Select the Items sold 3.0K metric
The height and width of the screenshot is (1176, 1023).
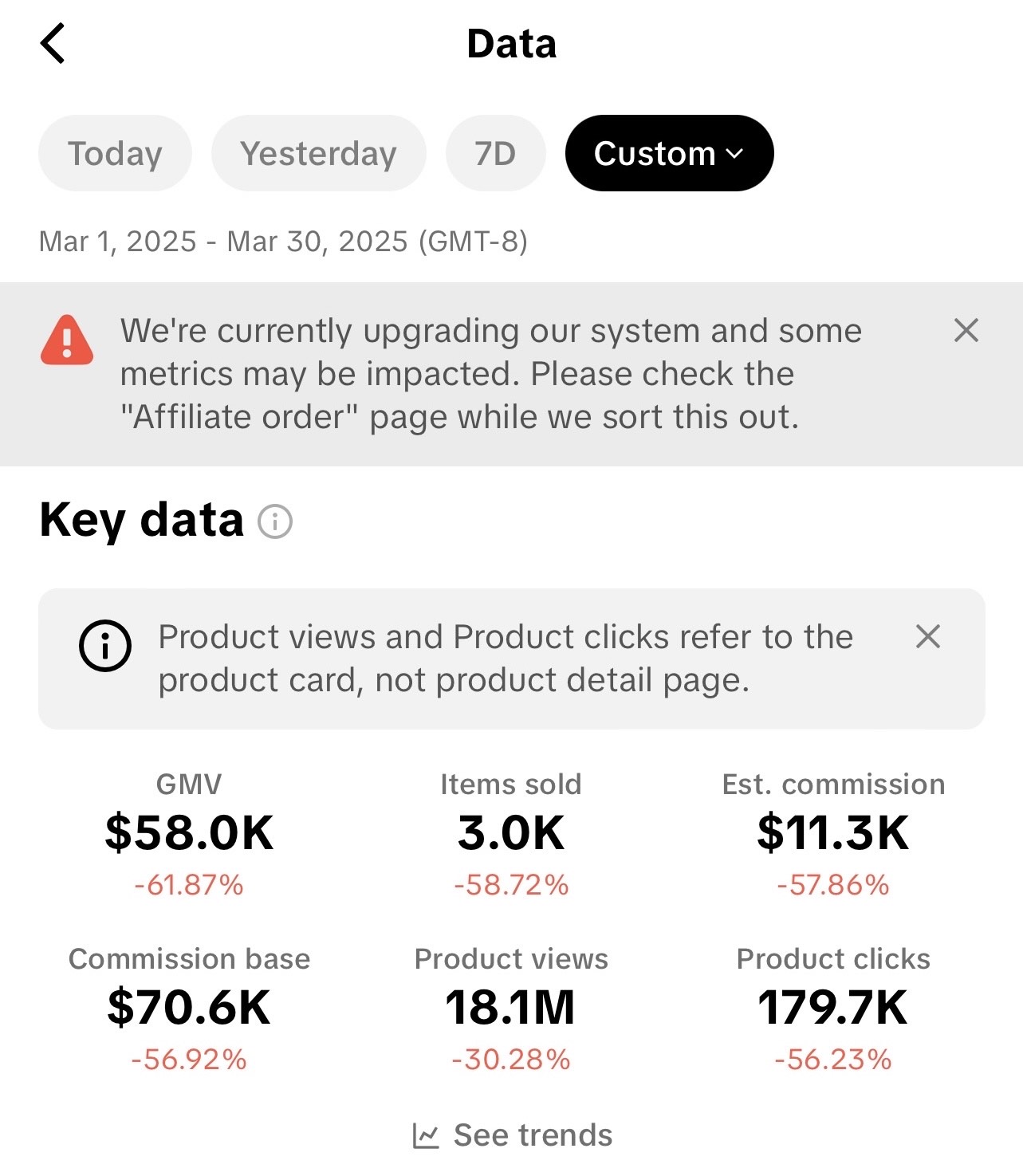(511, 835)
